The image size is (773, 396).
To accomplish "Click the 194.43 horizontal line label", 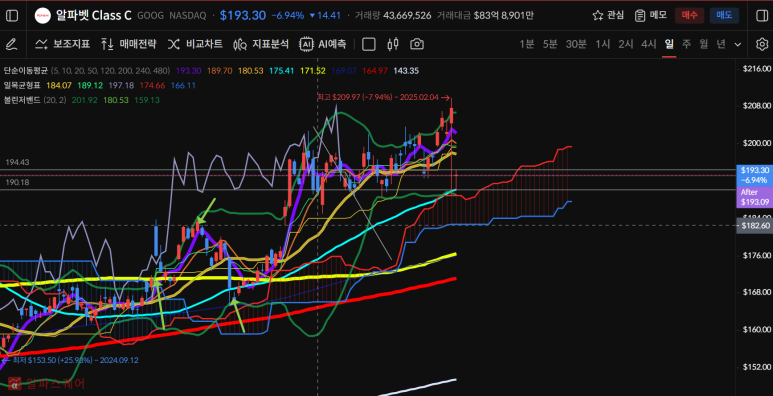I will coord(17,162).
